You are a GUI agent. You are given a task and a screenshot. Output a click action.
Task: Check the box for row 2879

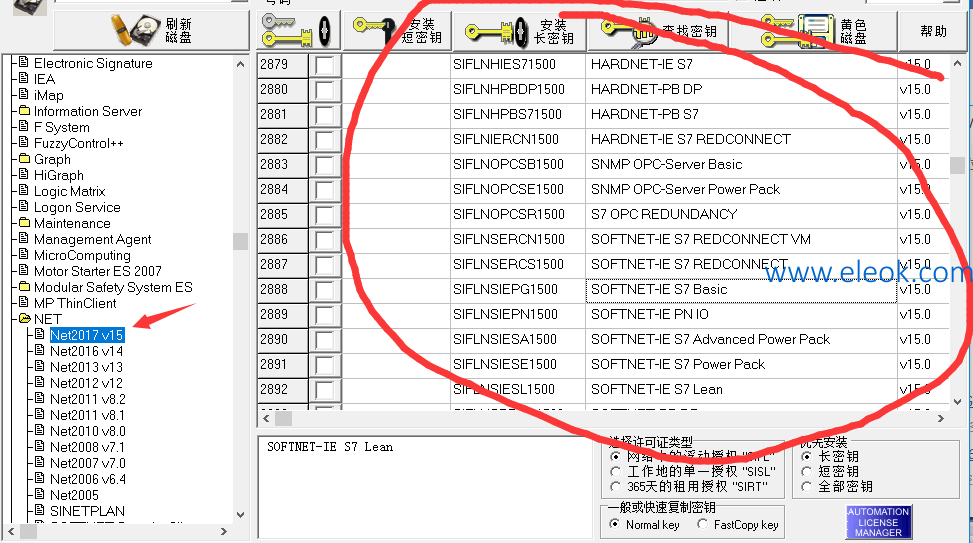pyautogui.click(x=325, y=65)
